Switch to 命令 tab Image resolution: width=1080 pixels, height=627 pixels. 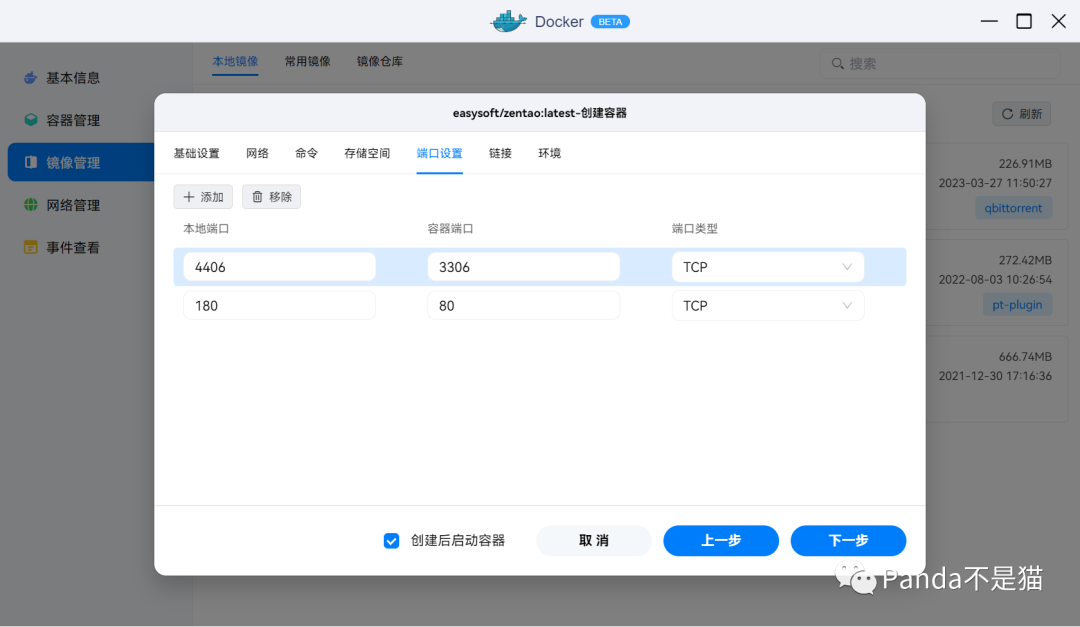point(307,153)
